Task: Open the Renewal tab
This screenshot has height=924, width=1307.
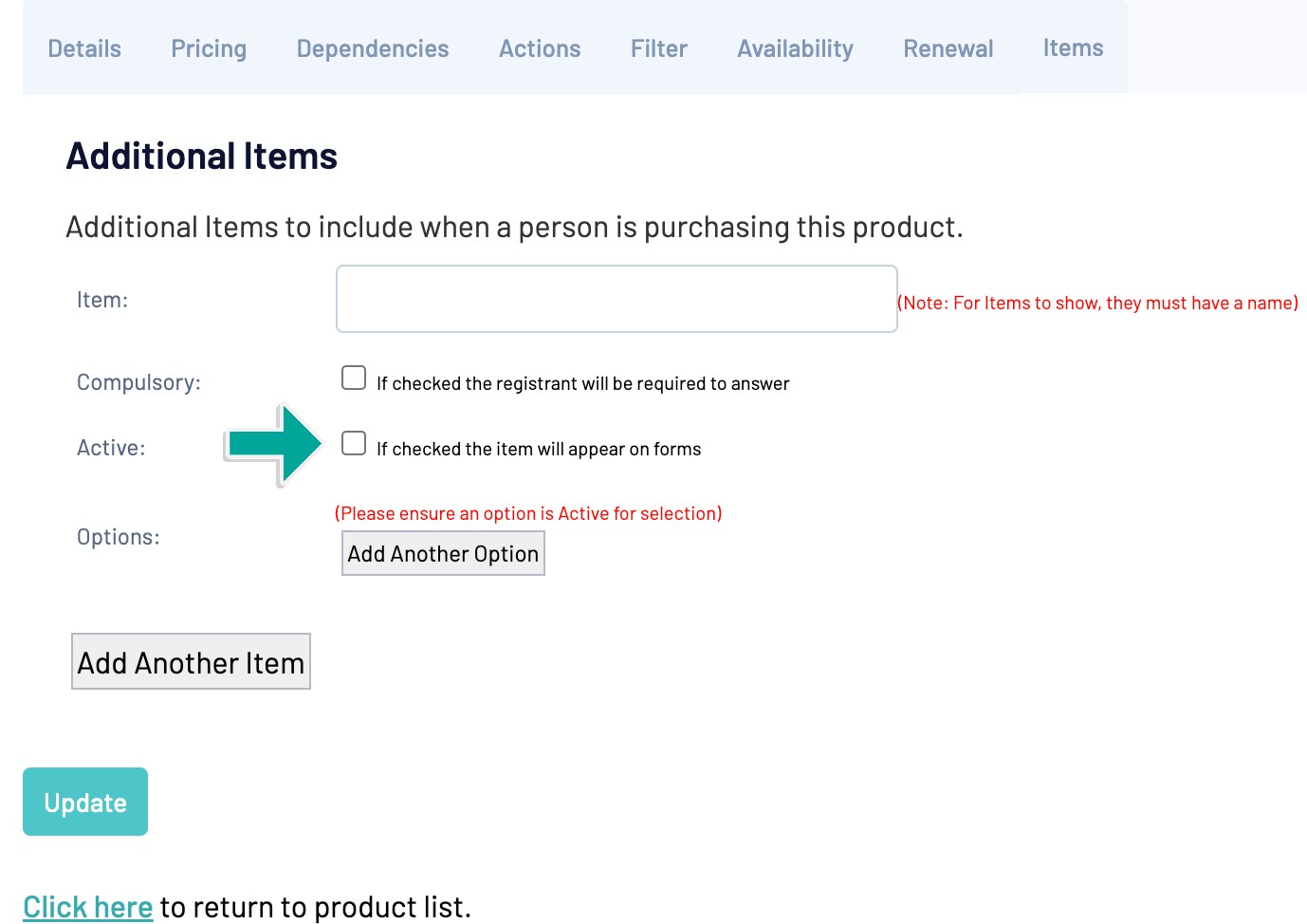Action: (x=948, y=48)
